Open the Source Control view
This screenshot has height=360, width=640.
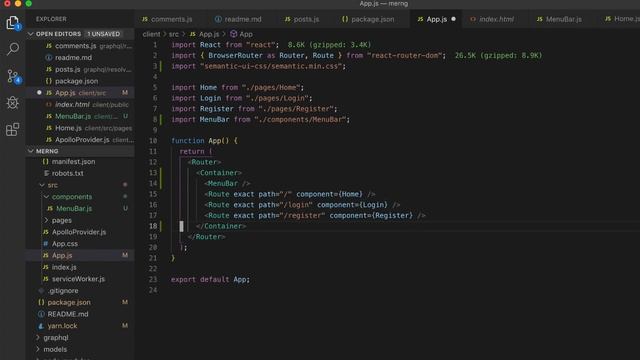point(13,76)
